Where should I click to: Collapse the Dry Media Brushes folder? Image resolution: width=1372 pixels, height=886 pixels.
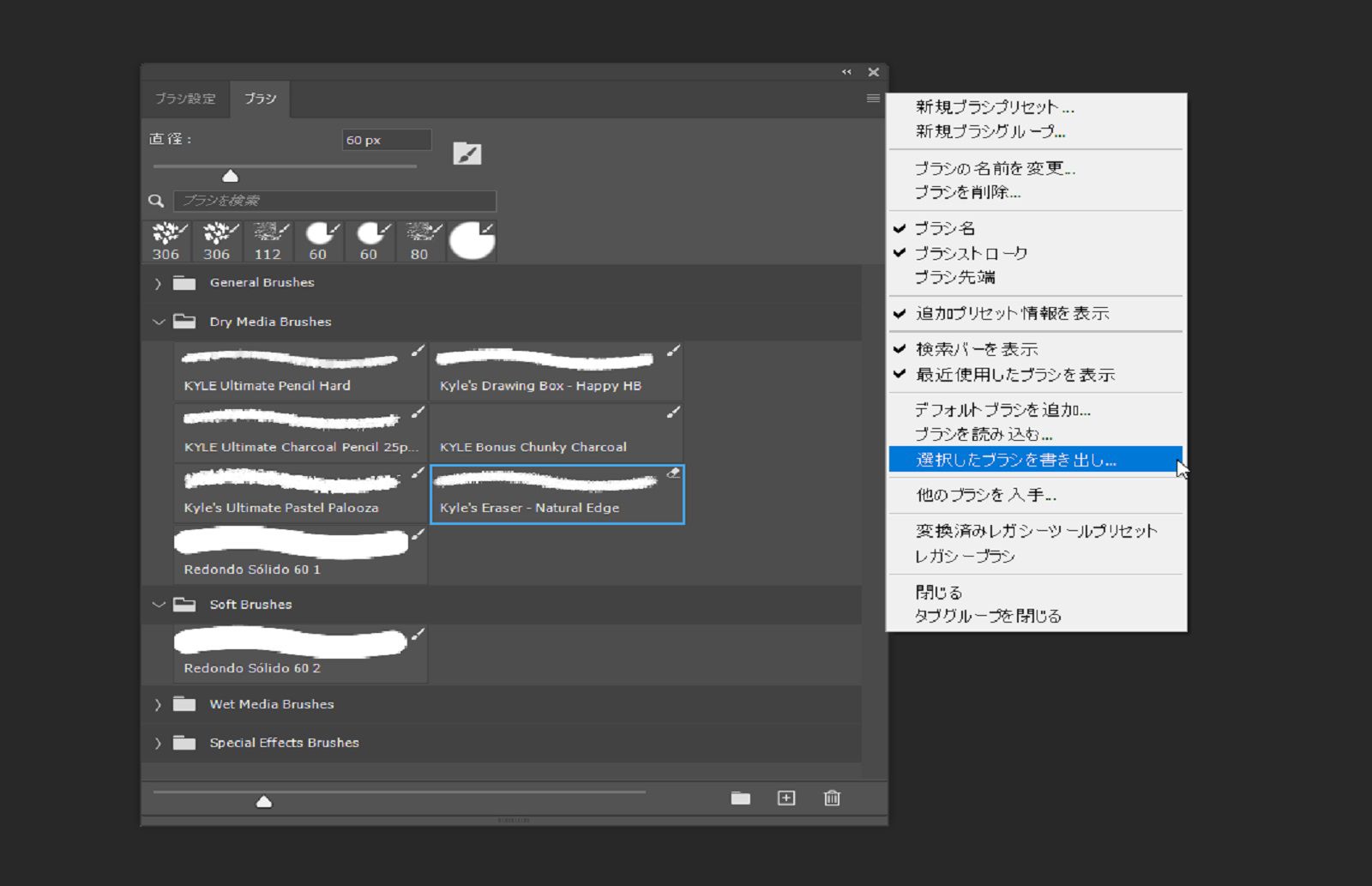[x=158, y=322]
